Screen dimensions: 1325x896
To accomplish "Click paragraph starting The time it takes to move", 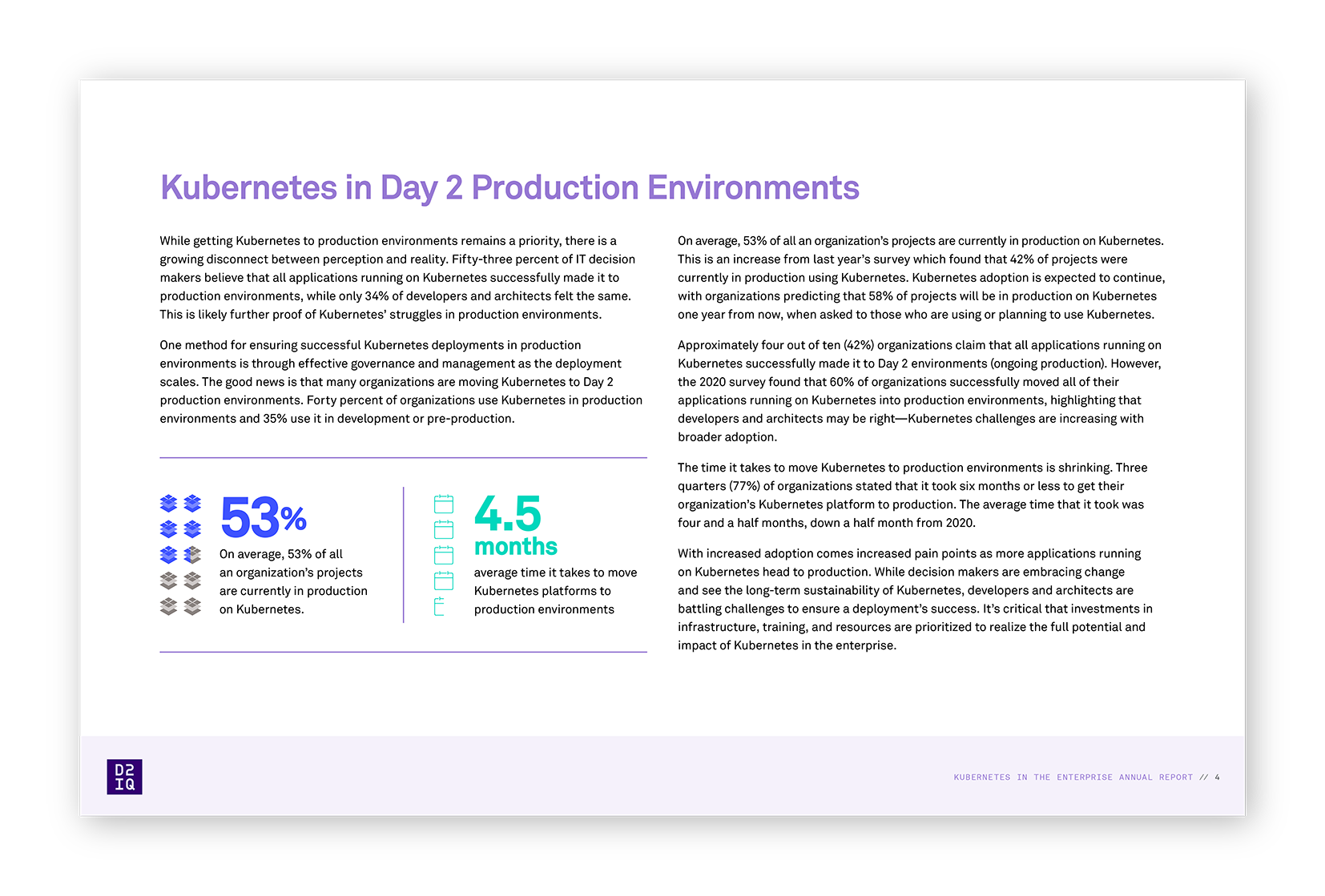I will click(912, 495).
